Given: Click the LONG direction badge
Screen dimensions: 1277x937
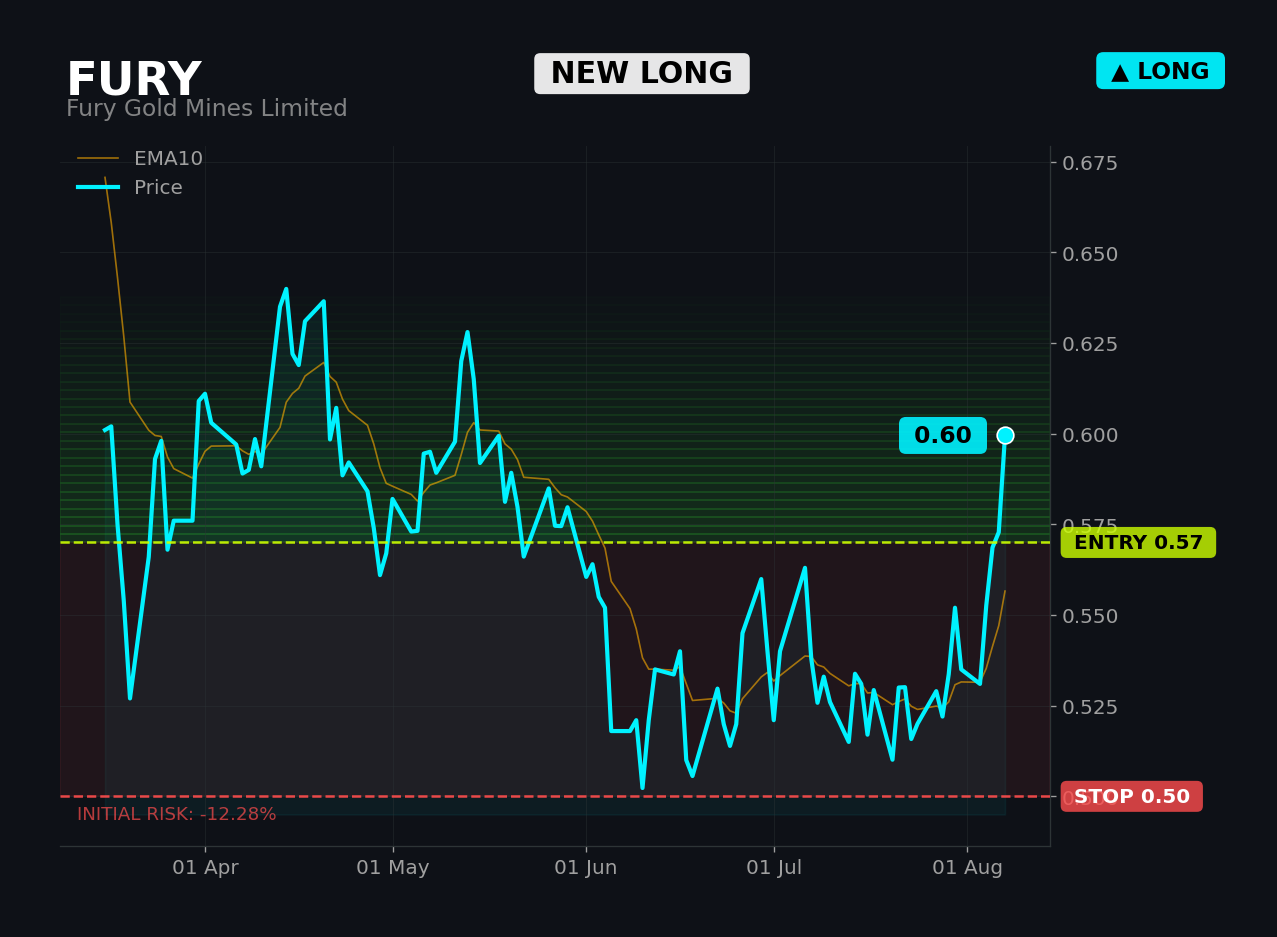Looking at the screenshot, I should pos(1160,71).
